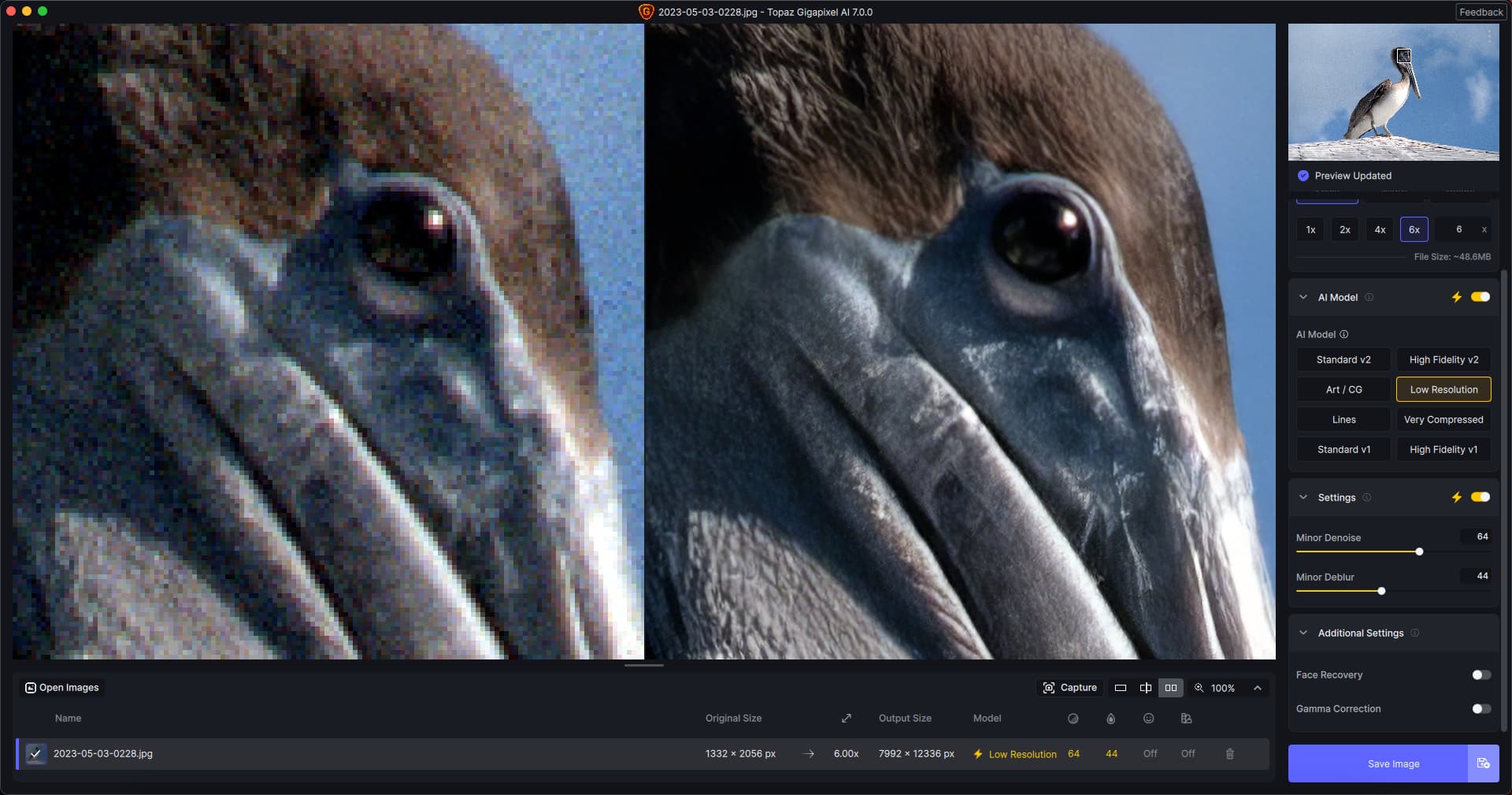
Task: Collapse the Settings section chevron
Action: (x=1303, y=497)
